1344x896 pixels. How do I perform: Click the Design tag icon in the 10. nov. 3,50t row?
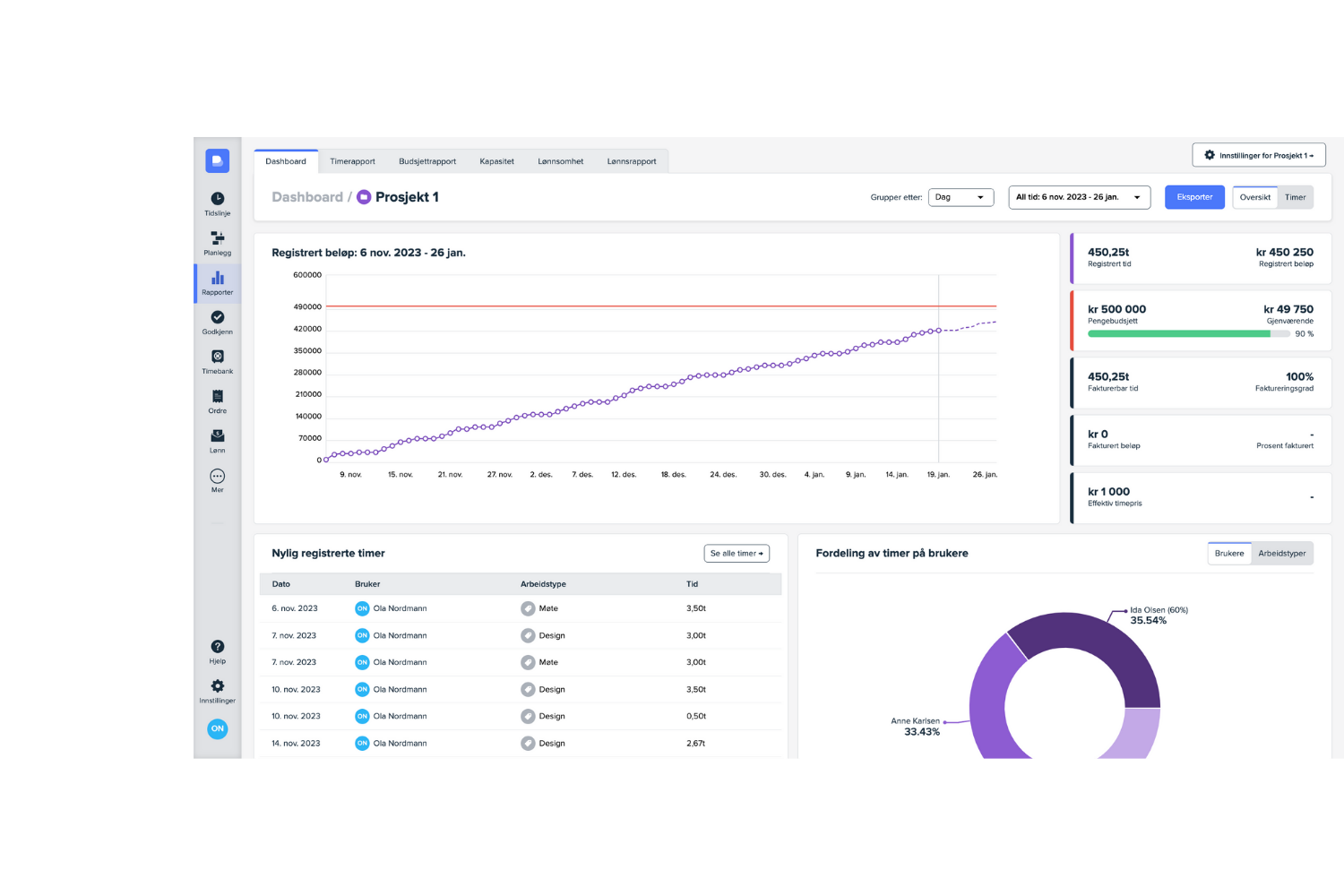(528, 689)
